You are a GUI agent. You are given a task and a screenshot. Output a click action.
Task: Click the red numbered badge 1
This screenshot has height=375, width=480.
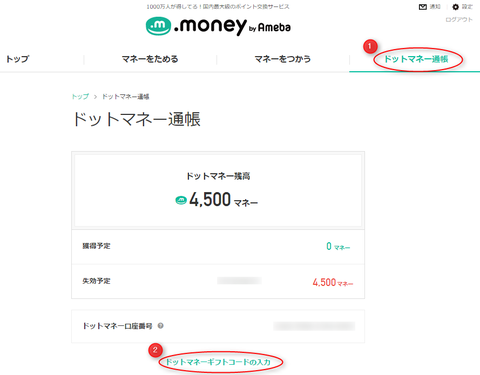[x=370, y=46]
